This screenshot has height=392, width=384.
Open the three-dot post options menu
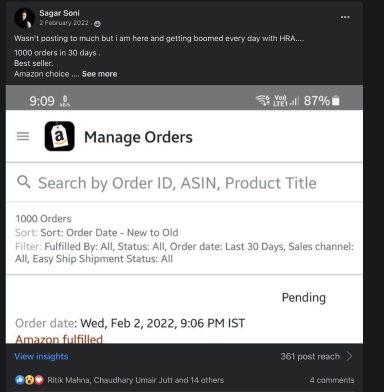(x=345, y=17)
